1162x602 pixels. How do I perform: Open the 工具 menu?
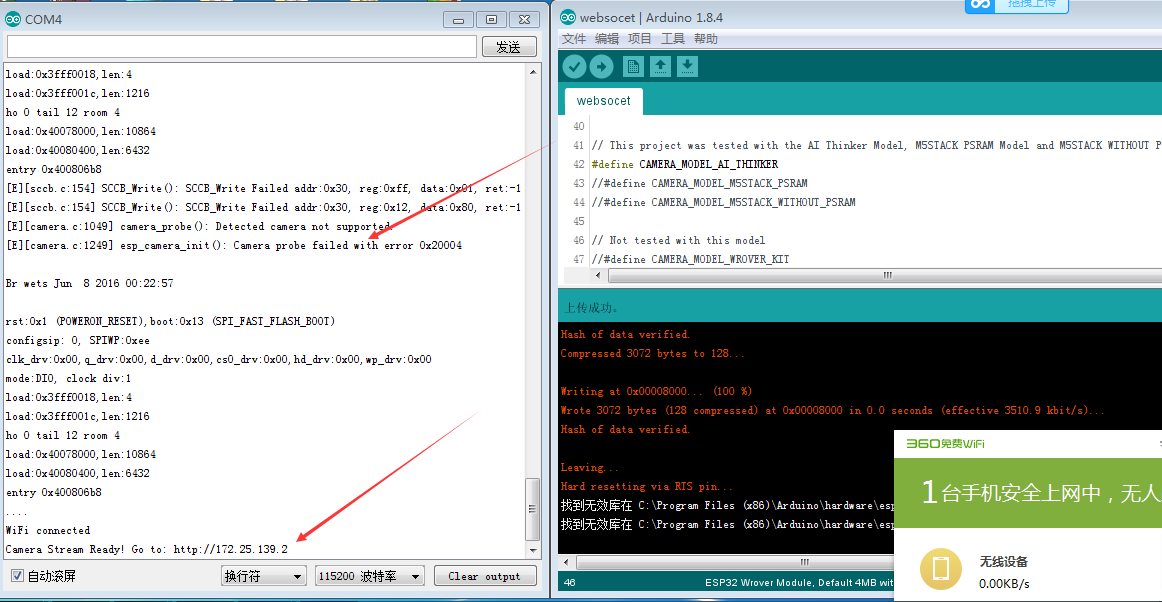[673, 39]
